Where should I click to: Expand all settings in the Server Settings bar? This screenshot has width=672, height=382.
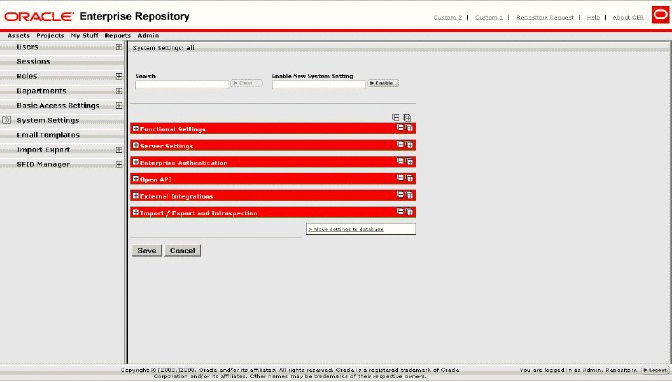(x=409, y=144)
